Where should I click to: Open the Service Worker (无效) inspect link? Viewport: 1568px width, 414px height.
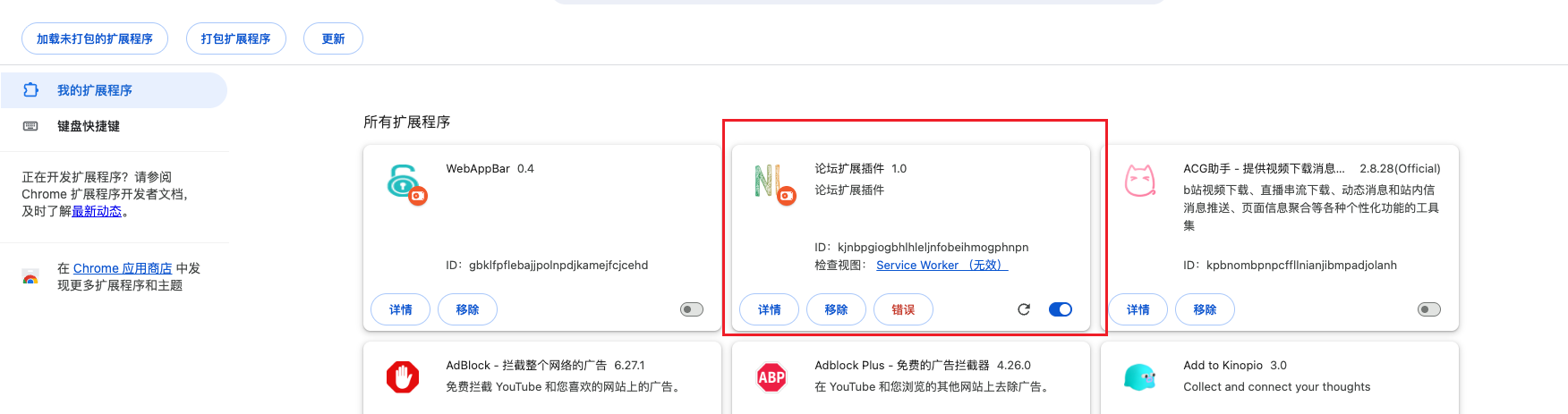tap(942, 265)
